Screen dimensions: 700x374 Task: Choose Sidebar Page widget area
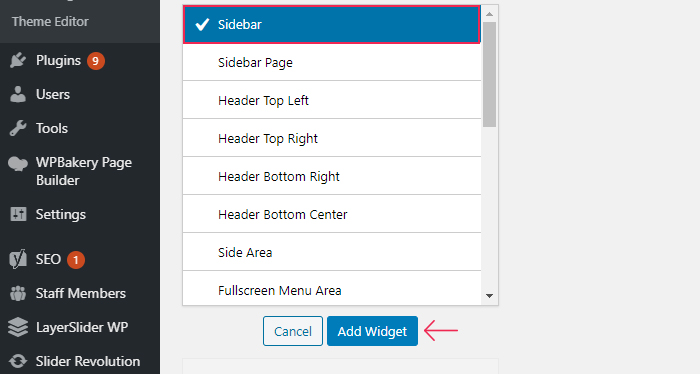point(332,62)
